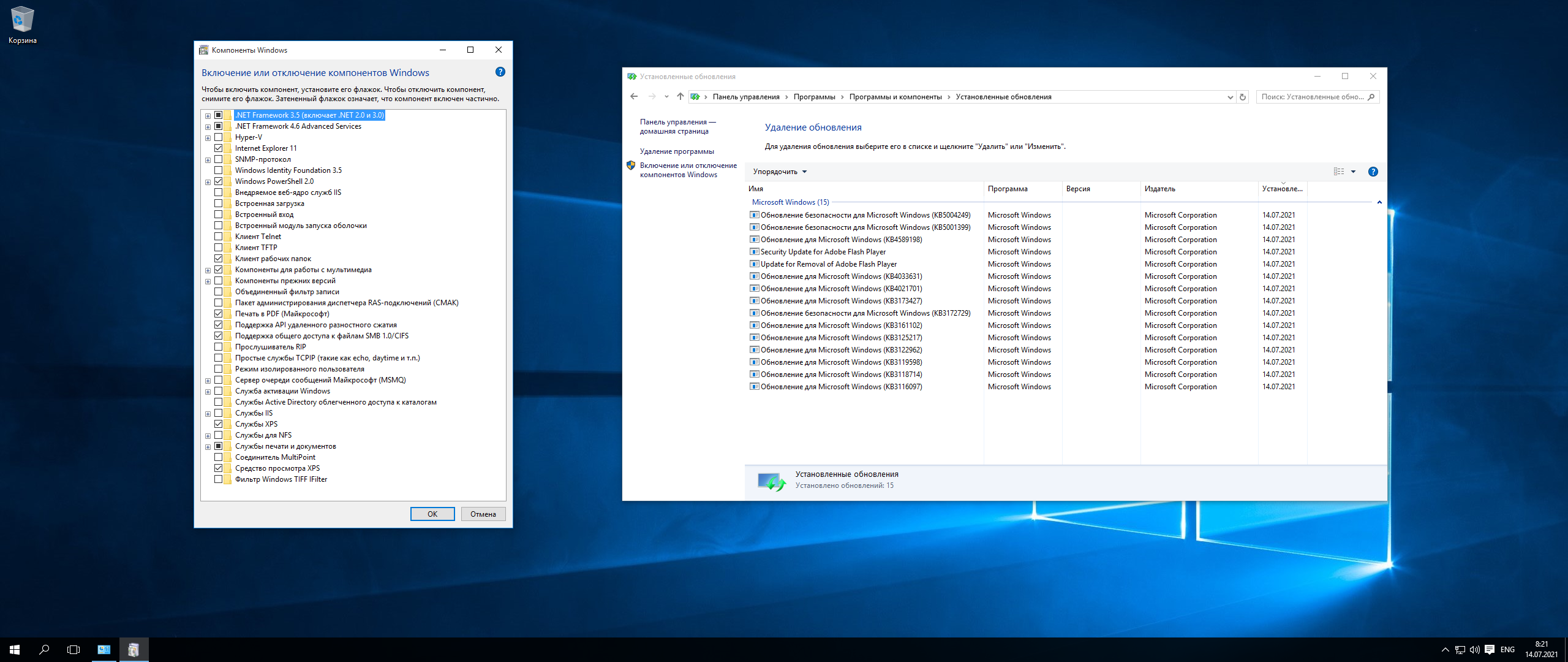Collapse the Microsoft Windows (15) group
This screenshot has width=1568, height=662.
[x=1379, y=202]
